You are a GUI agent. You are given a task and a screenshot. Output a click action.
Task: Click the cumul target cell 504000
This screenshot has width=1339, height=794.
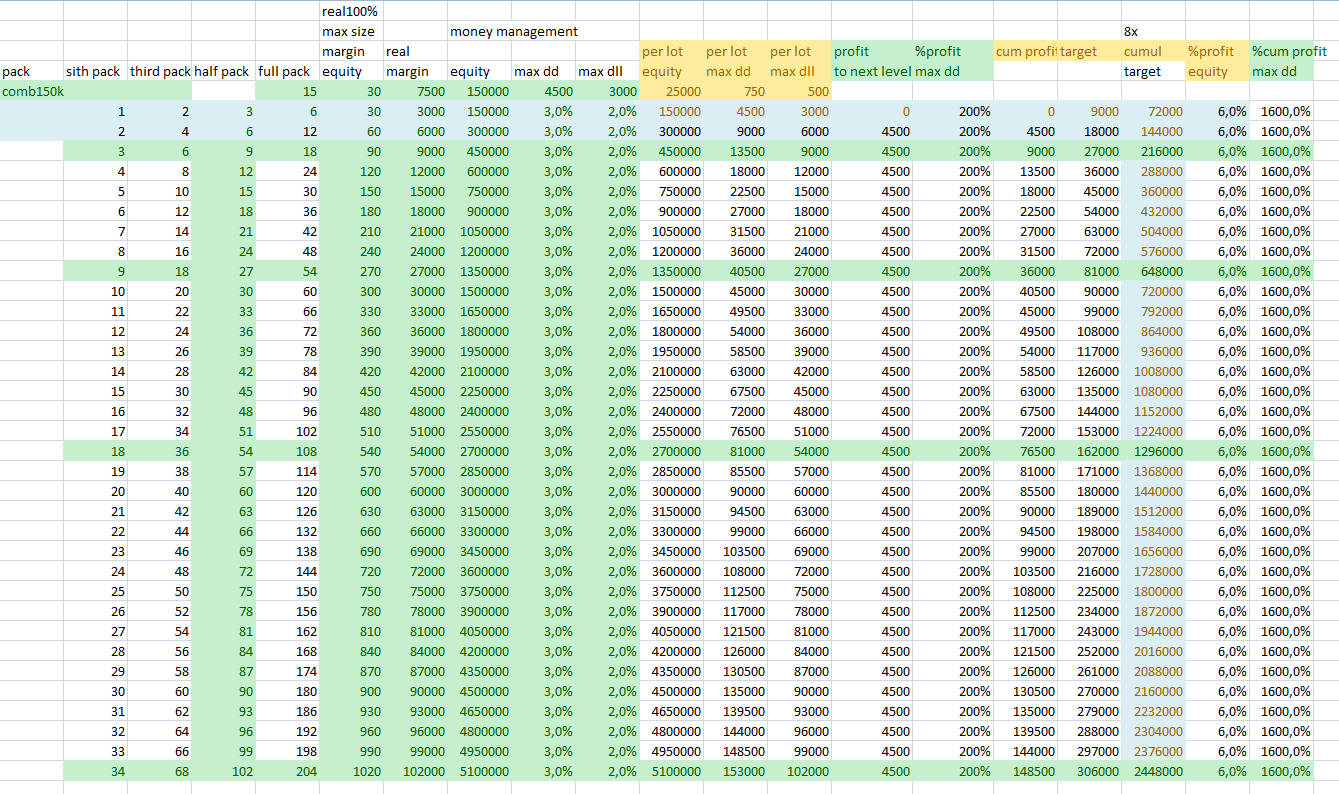point(1153,231)
